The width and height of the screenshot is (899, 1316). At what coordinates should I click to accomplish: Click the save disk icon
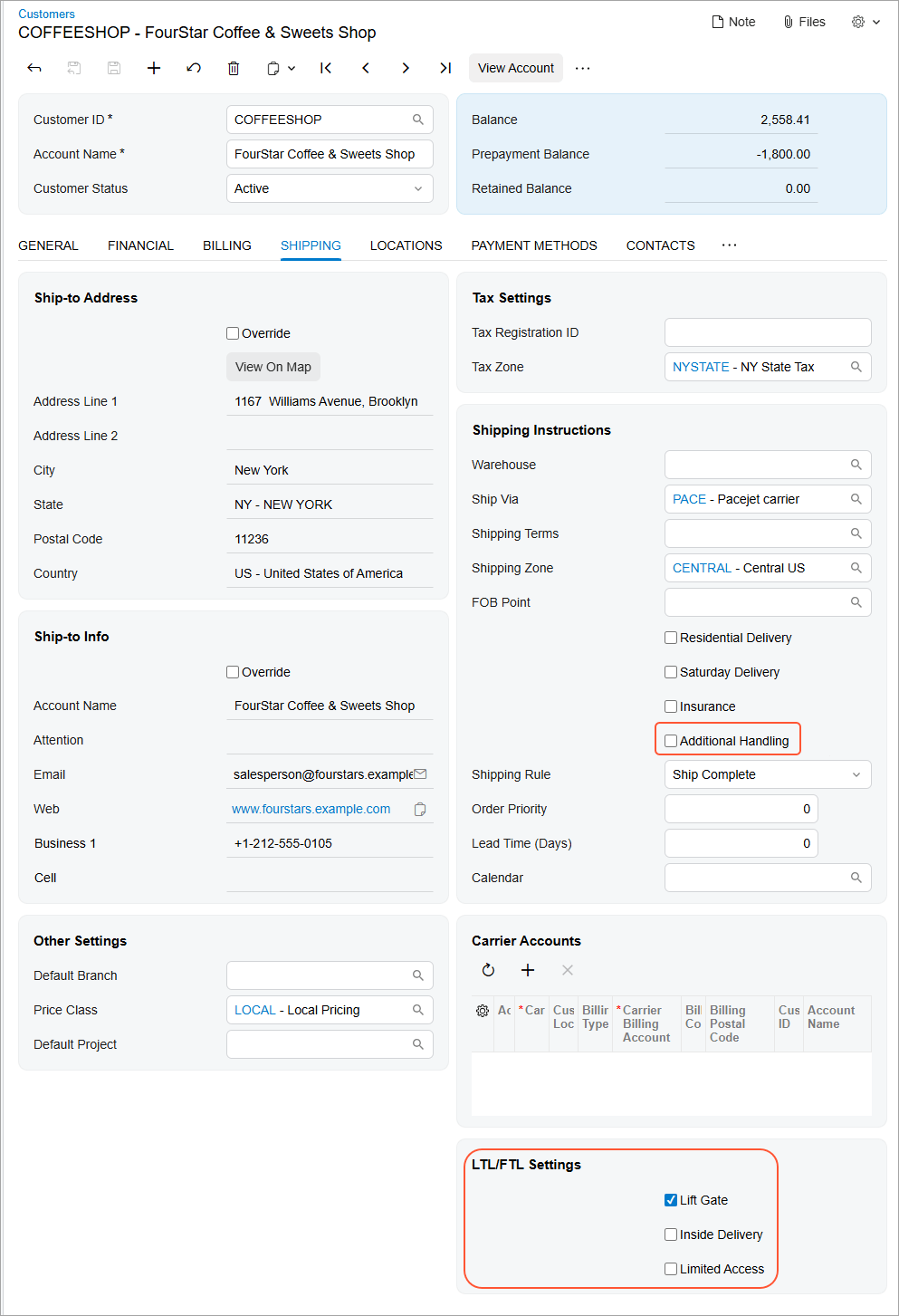pyautogui.click(x=114, y=68)
